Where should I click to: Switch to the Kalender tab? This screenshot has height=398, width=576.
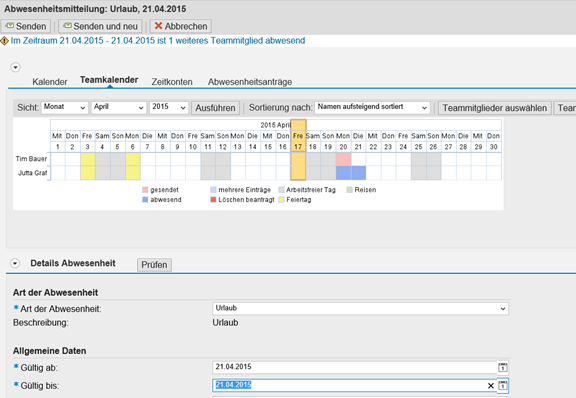tap(50, 82)
